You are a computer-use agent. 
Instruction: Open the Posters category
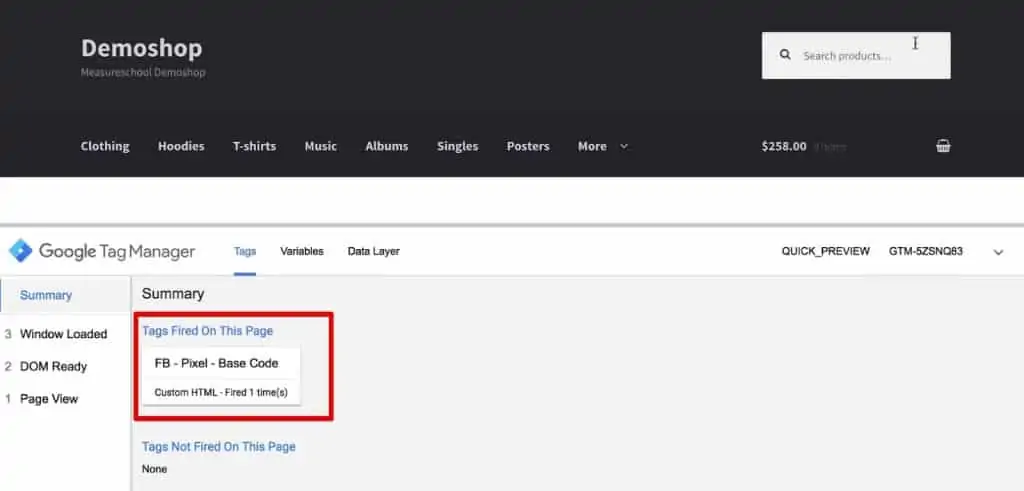coord(528,146)
